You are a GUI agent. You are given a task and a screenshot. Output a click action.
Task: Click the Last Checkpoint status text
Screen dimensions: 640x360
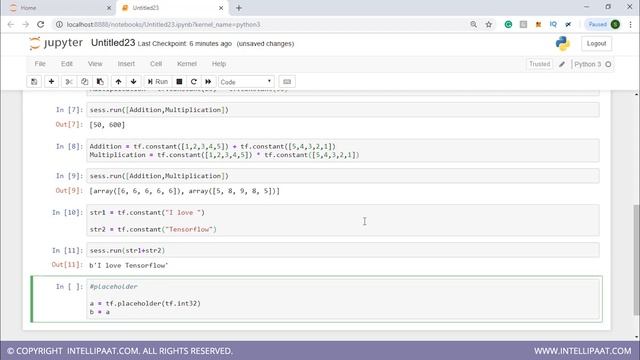tap(184, 44)
